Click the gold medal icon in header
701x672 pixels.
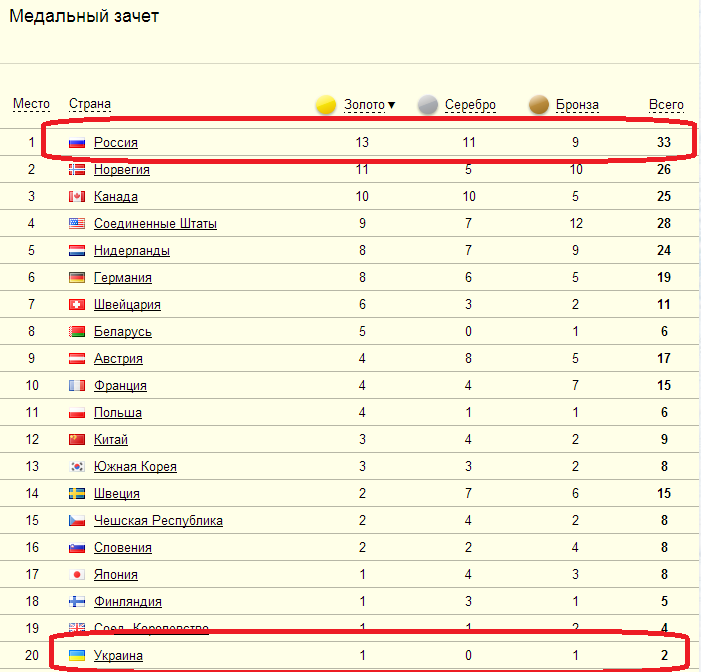[326, 105]
